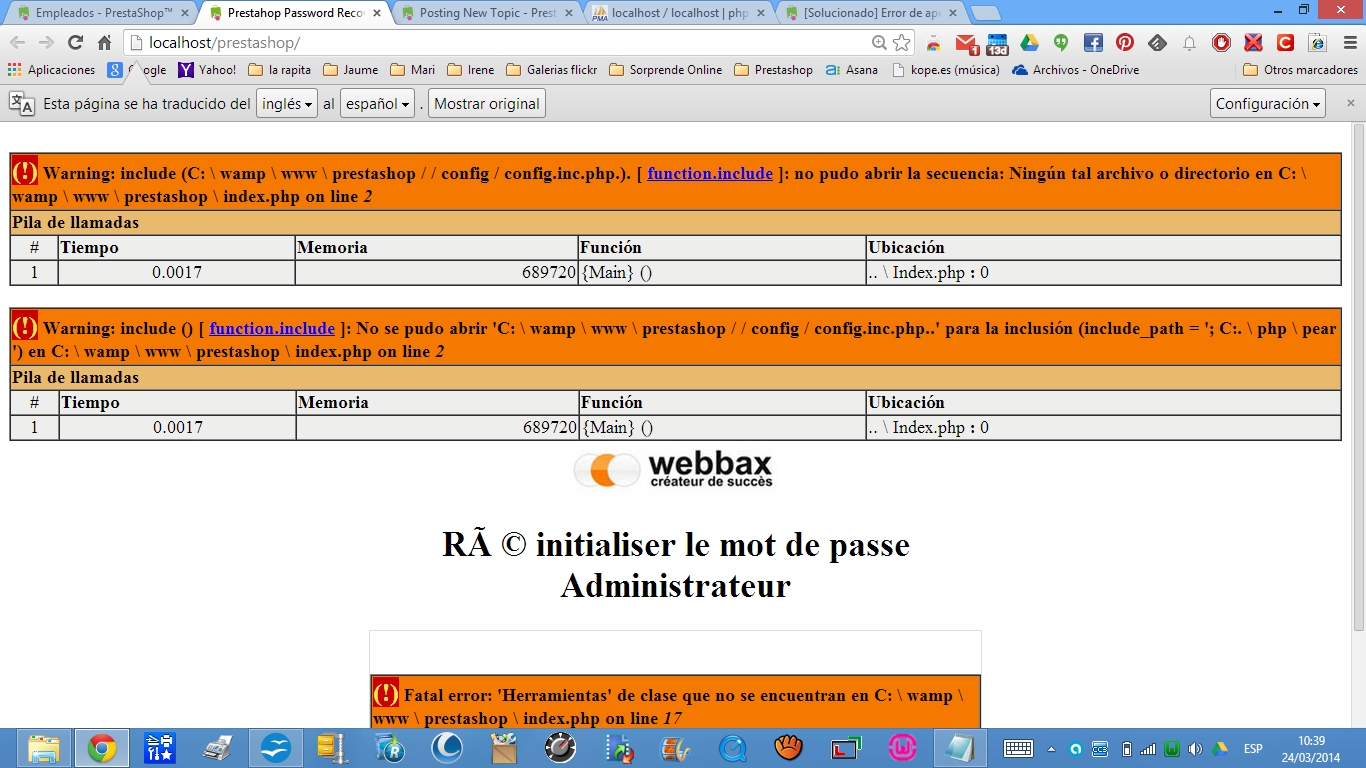Screen dimensions: 1366x768
Task: Go to the browser home page icon
Action: (104, 43)
